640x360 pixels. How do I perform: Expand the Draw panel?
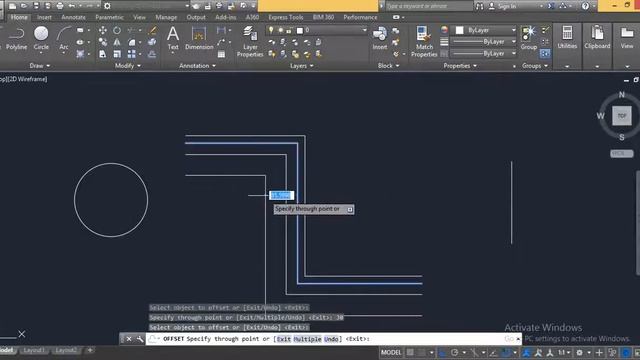pyautogui.click(x=40, y=66)
